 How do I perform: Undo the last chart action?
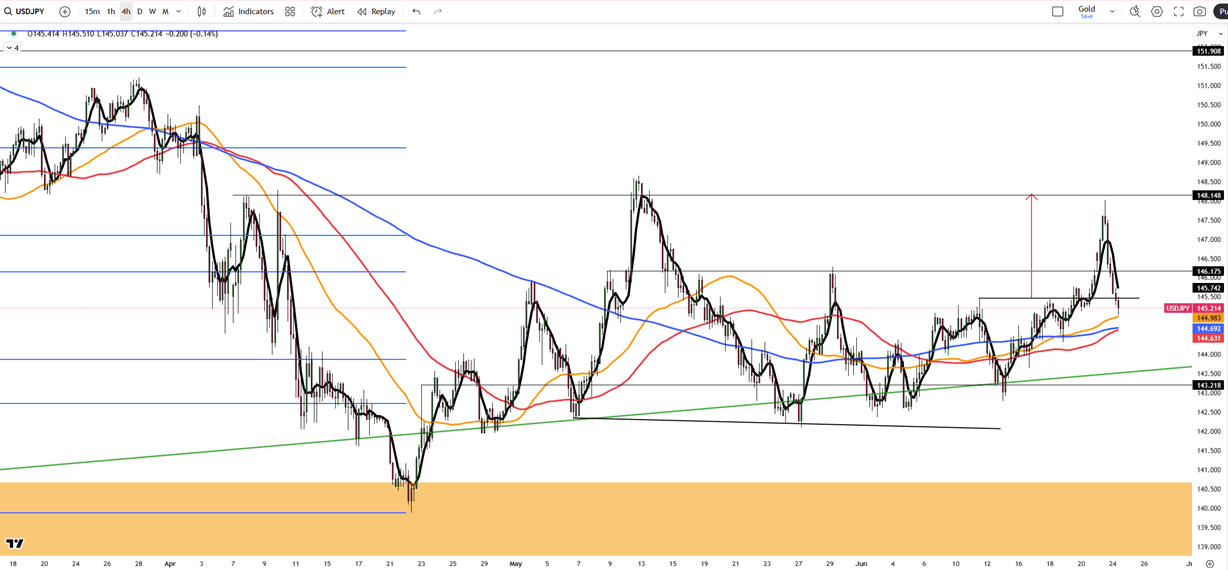(416, 12)
